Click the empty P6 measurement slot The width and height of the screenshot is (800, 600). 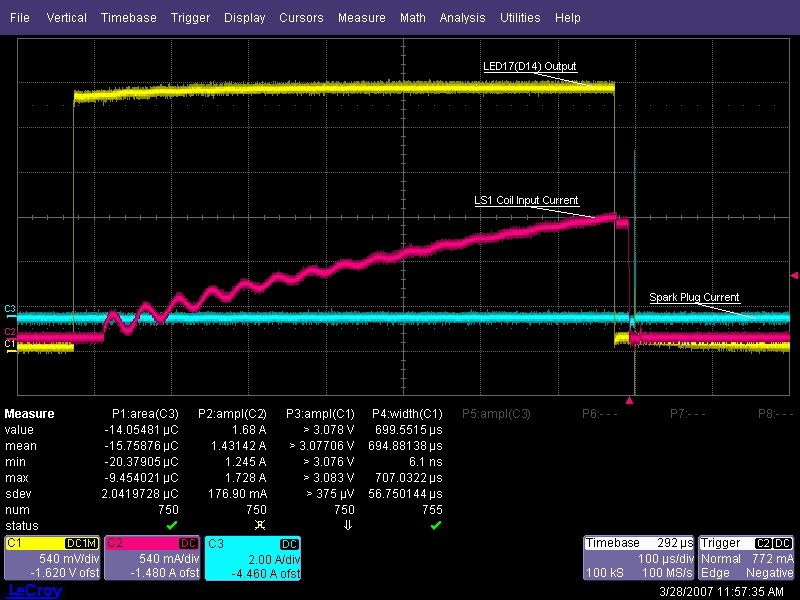click(x=599, y=414)
